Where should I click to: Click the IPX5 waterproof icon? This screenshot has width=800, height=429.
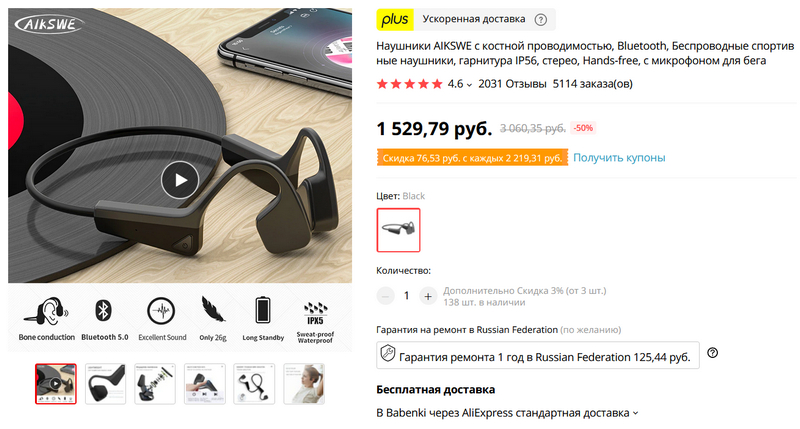click(315, 313)
